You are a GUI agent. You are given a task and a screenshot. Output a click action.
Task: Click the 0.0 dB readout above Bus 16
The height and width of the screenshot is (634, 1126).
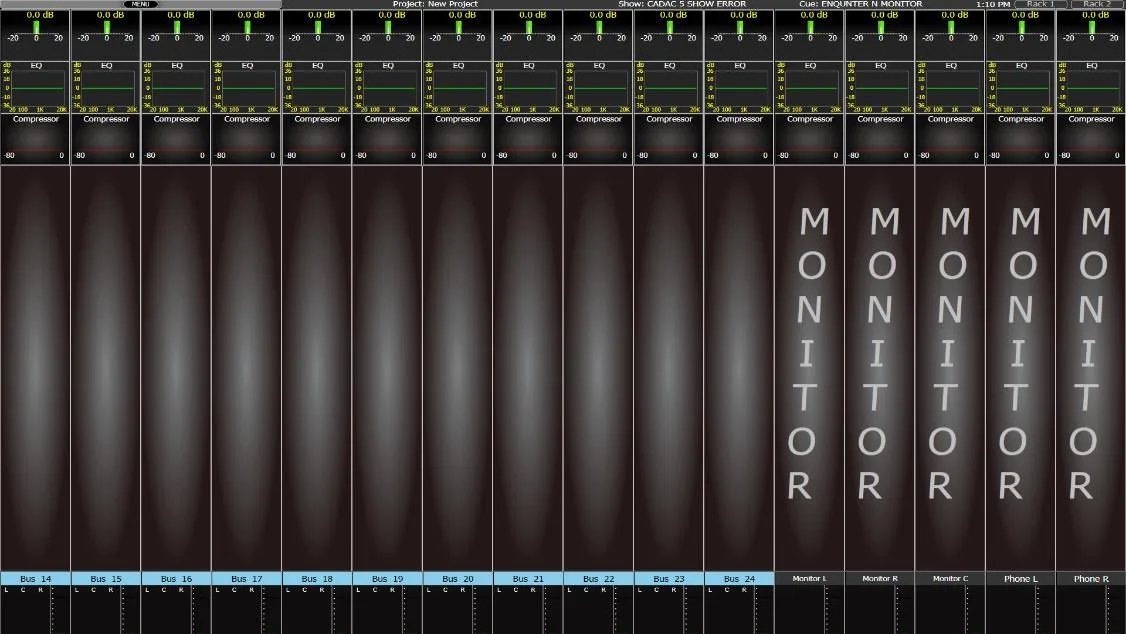tap(180, 14)
